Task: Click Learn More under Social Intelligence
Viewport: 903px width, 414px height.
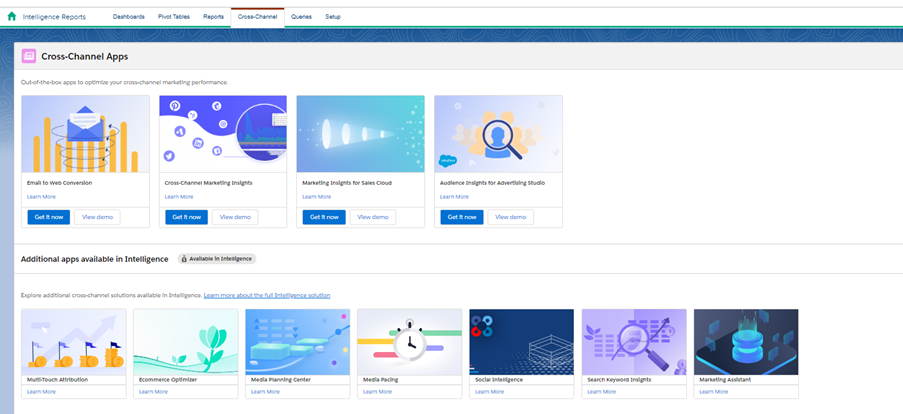Action: tap(490, 392)
